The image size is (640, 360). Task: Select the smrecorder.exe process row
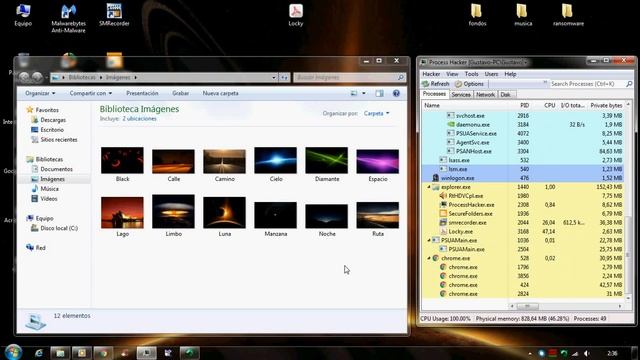click(x=522, y=222)
